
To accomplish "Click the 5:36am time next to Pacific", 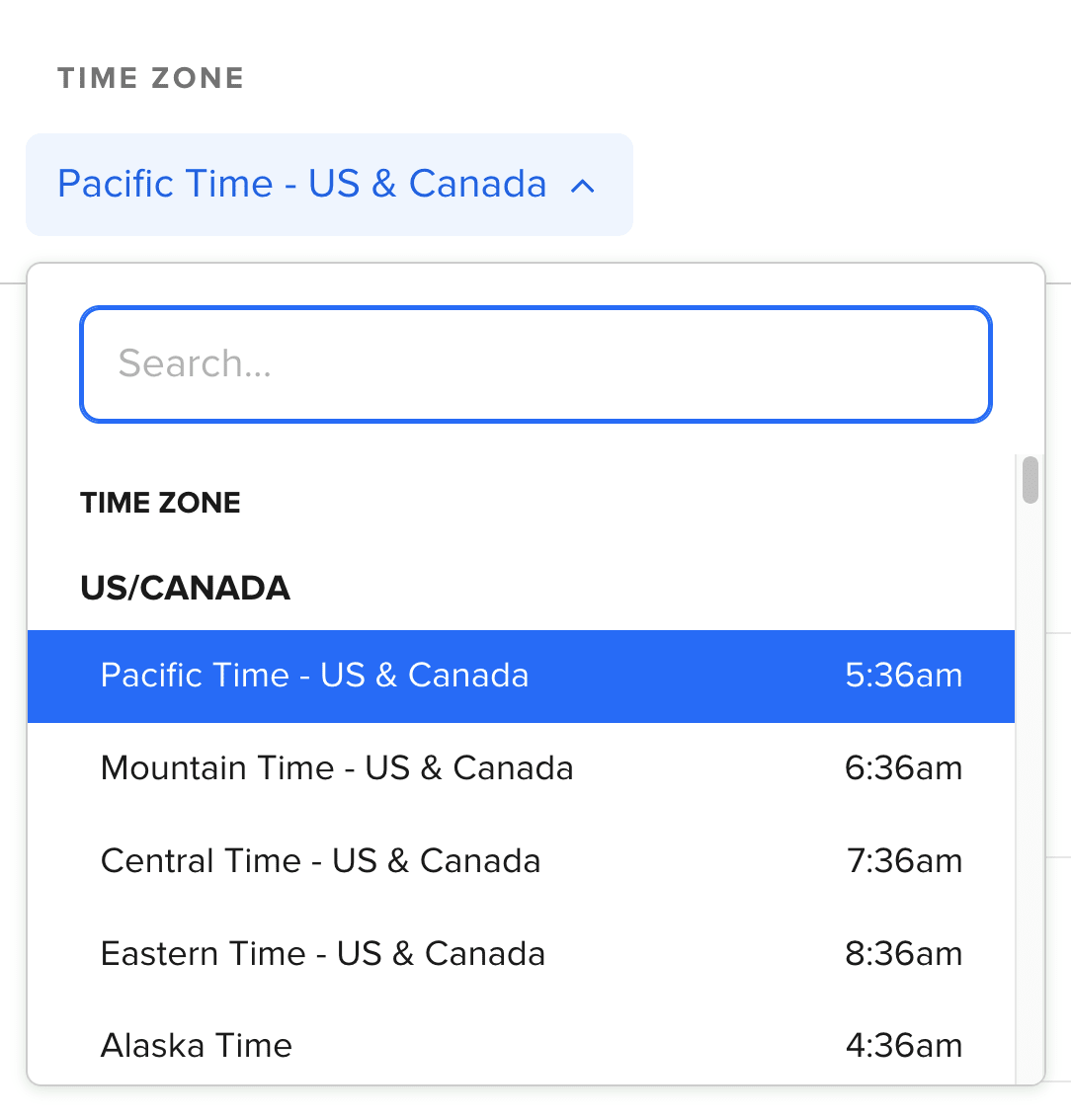I will (x=902, y=676).
